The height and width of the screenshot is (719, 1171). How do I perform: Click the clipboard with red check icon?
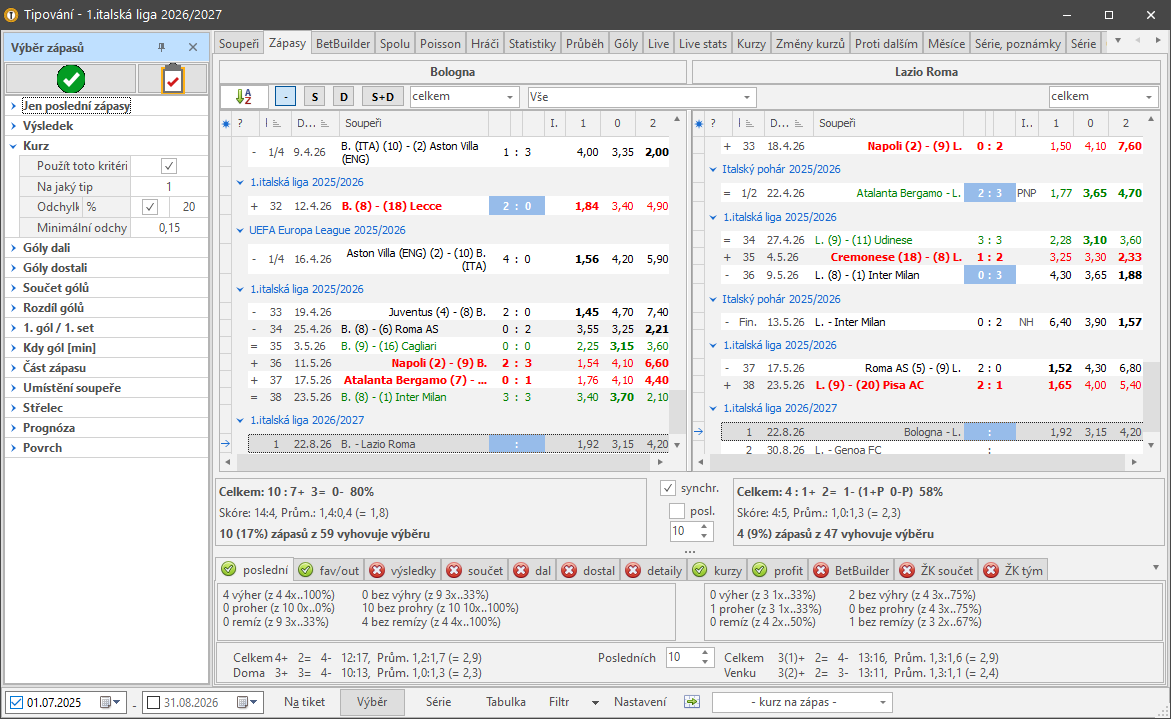coord(173,78)
